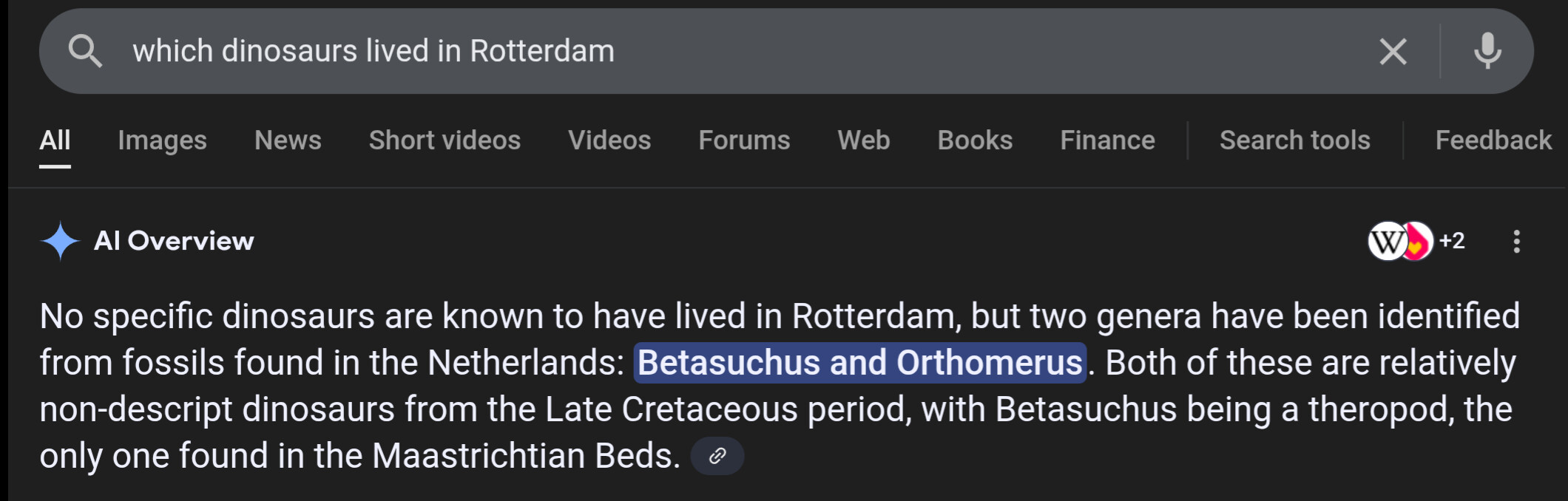Image resolution: width=1568 pixels, height=501 pixels.
Task: Switch to the News tab
Action: tap(288, 140)
